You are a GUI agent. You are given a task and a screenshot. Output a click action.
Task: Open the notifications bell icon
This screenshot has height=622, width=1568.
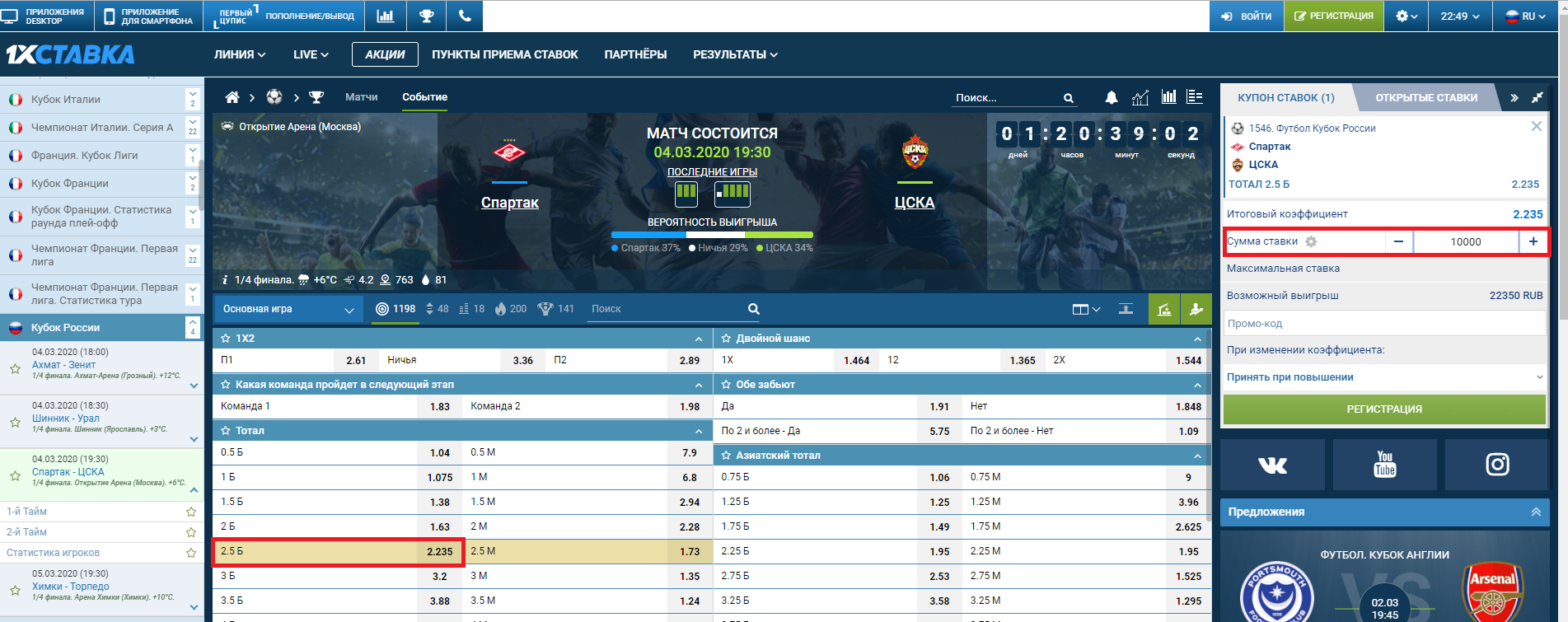[1111, 98]
